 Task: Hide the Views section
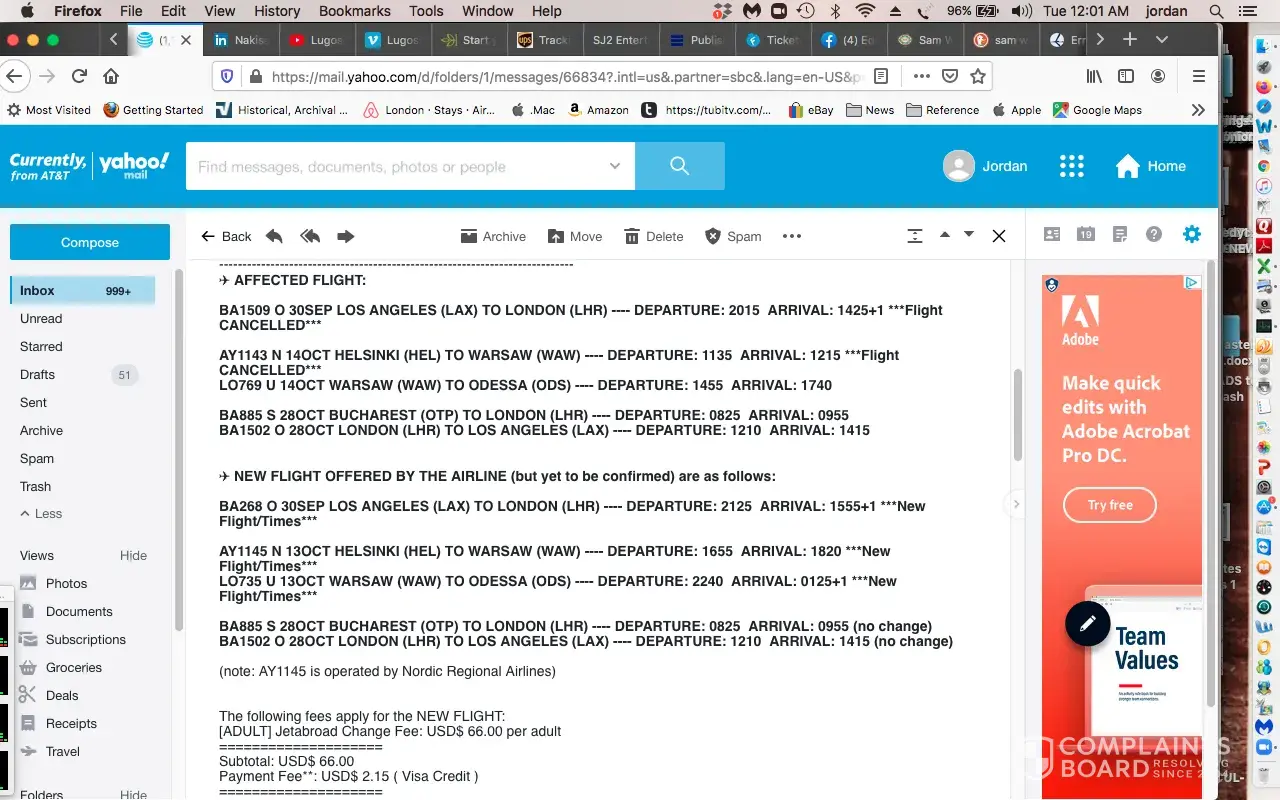[x=133, y=555]
